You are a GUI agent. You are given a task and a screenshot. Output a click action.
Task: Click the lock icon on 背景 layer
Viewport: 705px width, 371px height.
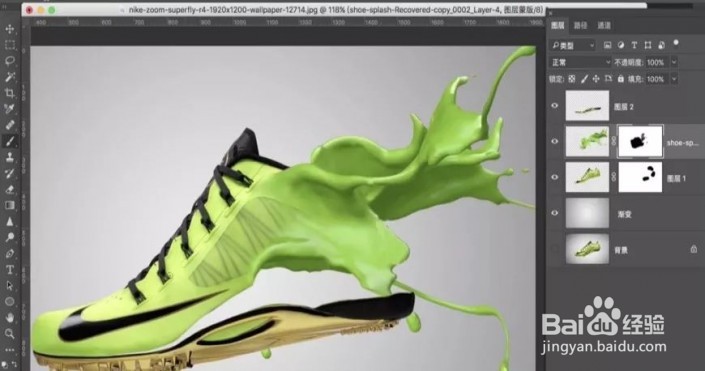(694, 249)
